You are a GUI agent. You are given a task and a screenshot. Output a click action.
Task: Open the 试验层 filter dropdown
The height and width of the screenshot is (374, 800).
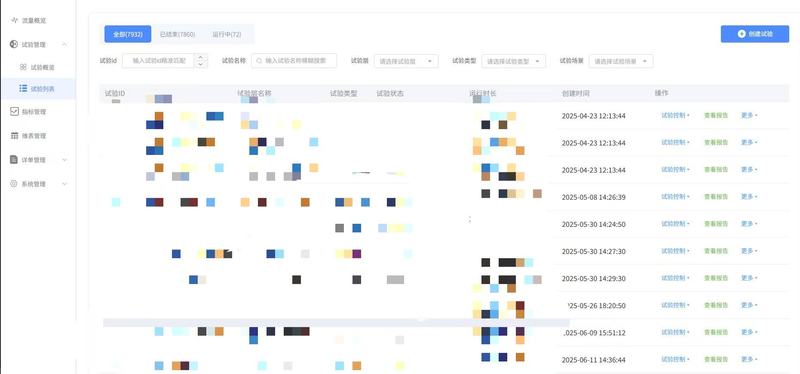coord(406,61)
